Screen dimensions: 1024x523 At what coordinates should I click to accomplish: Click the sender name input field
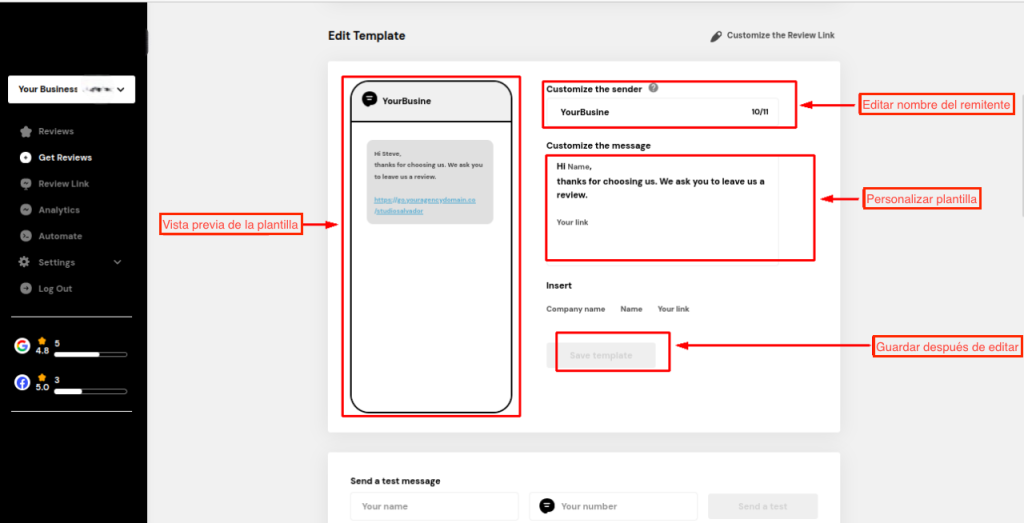point(650,112)
